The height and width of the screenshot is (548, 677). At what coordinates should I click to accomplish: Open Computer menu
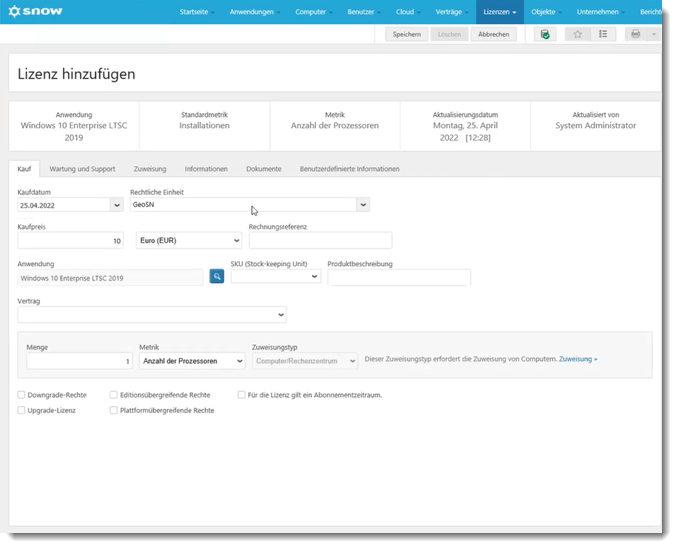(313, 12)
